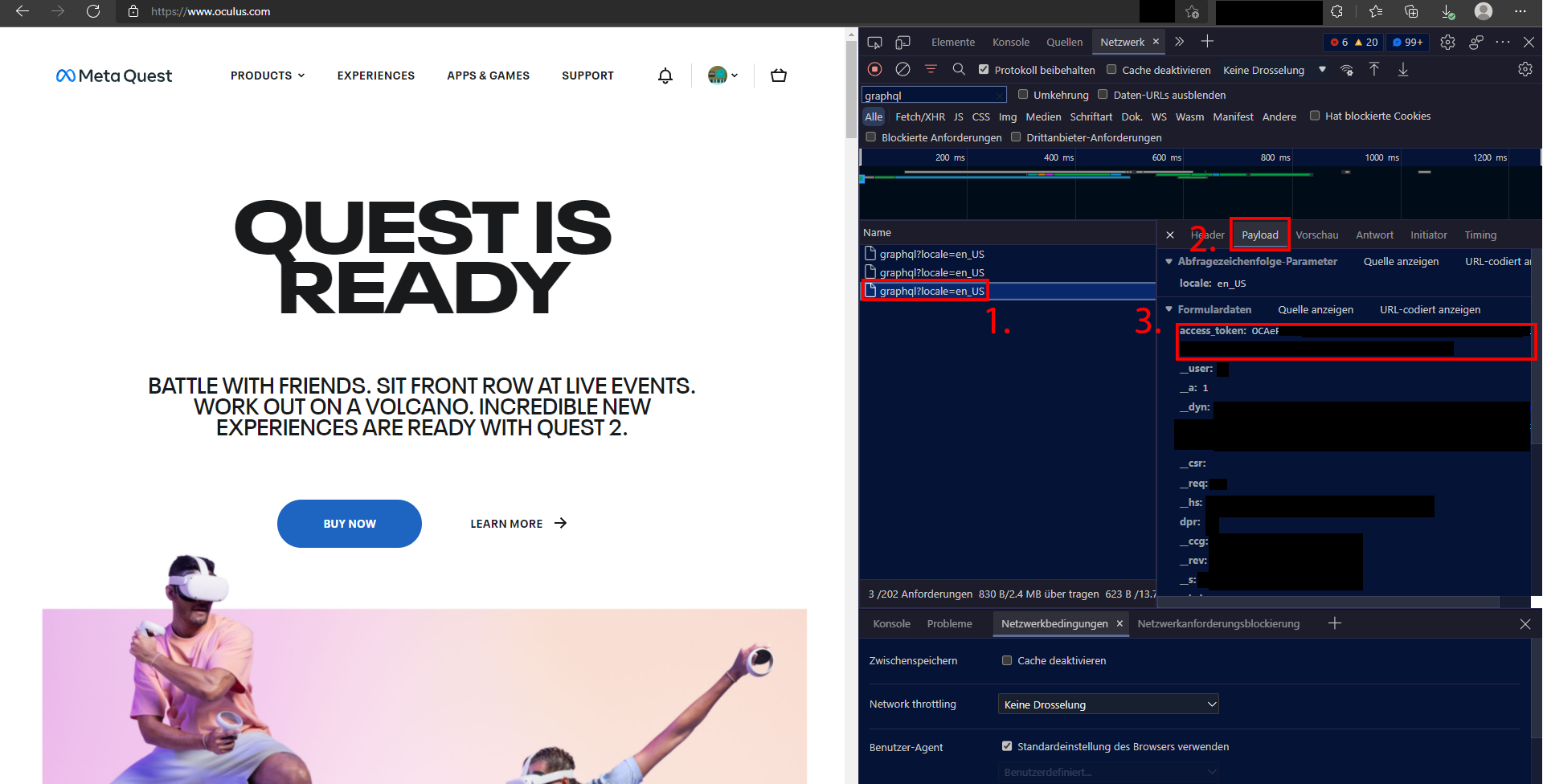Open the Payload tab
This screenshot has height=784, width=1543.
coord(1259,235)
